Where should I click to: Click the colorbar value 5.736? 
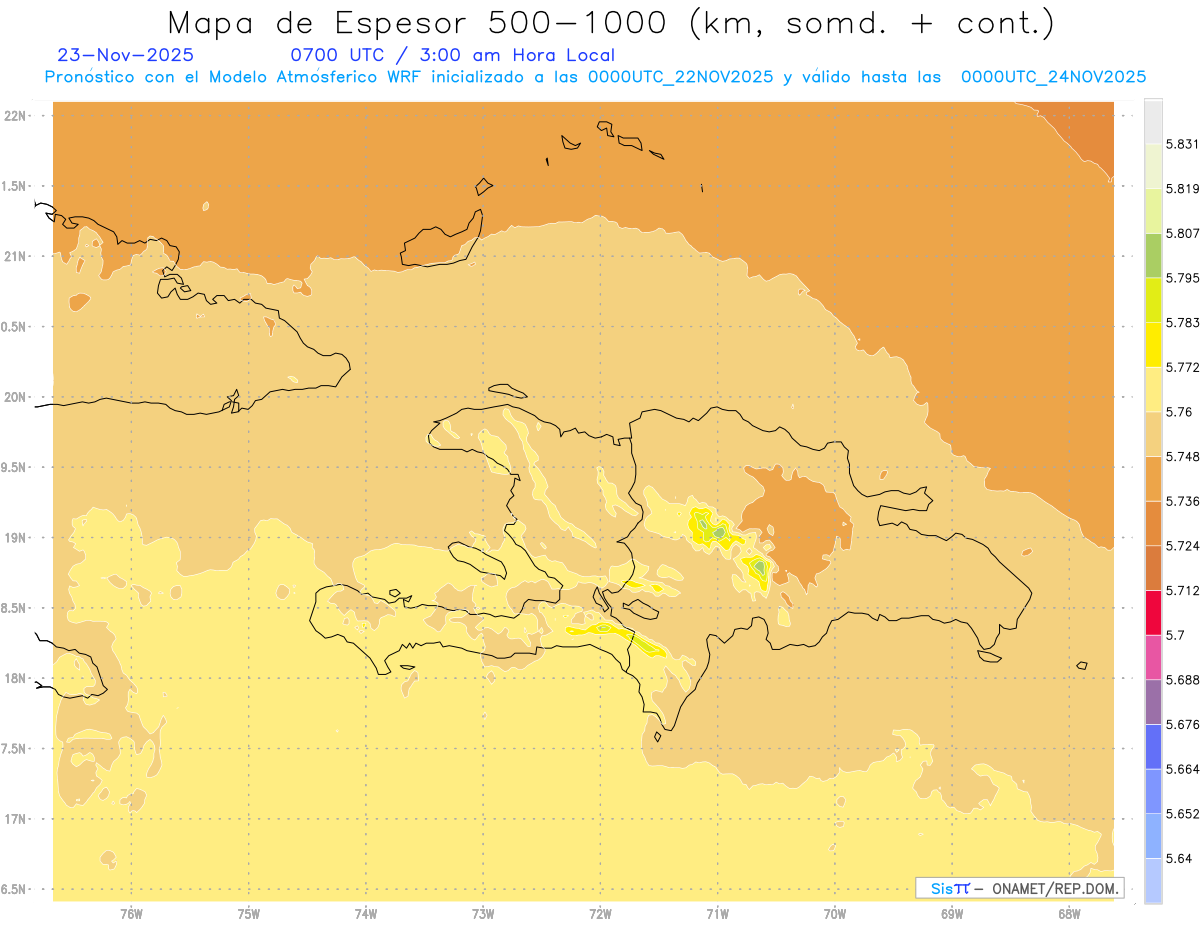click(x=1182, y=501)
